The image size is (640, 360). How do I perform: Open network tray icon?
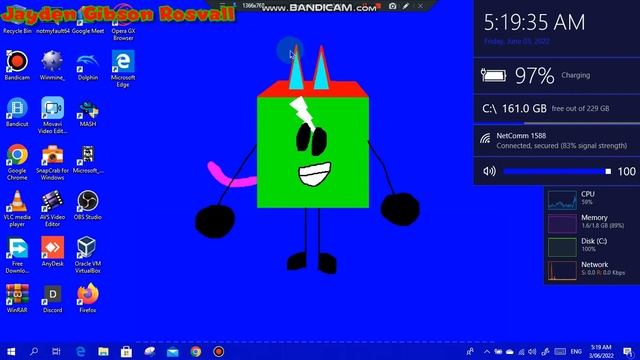pos(521,351)
